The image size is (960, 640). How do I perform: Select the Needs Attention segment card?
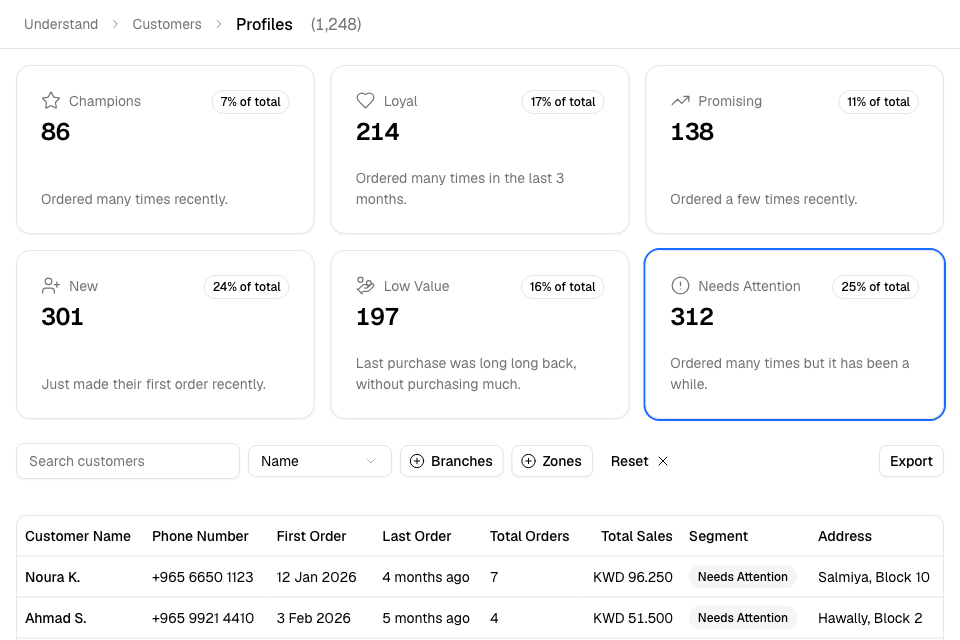coord(795,334)
